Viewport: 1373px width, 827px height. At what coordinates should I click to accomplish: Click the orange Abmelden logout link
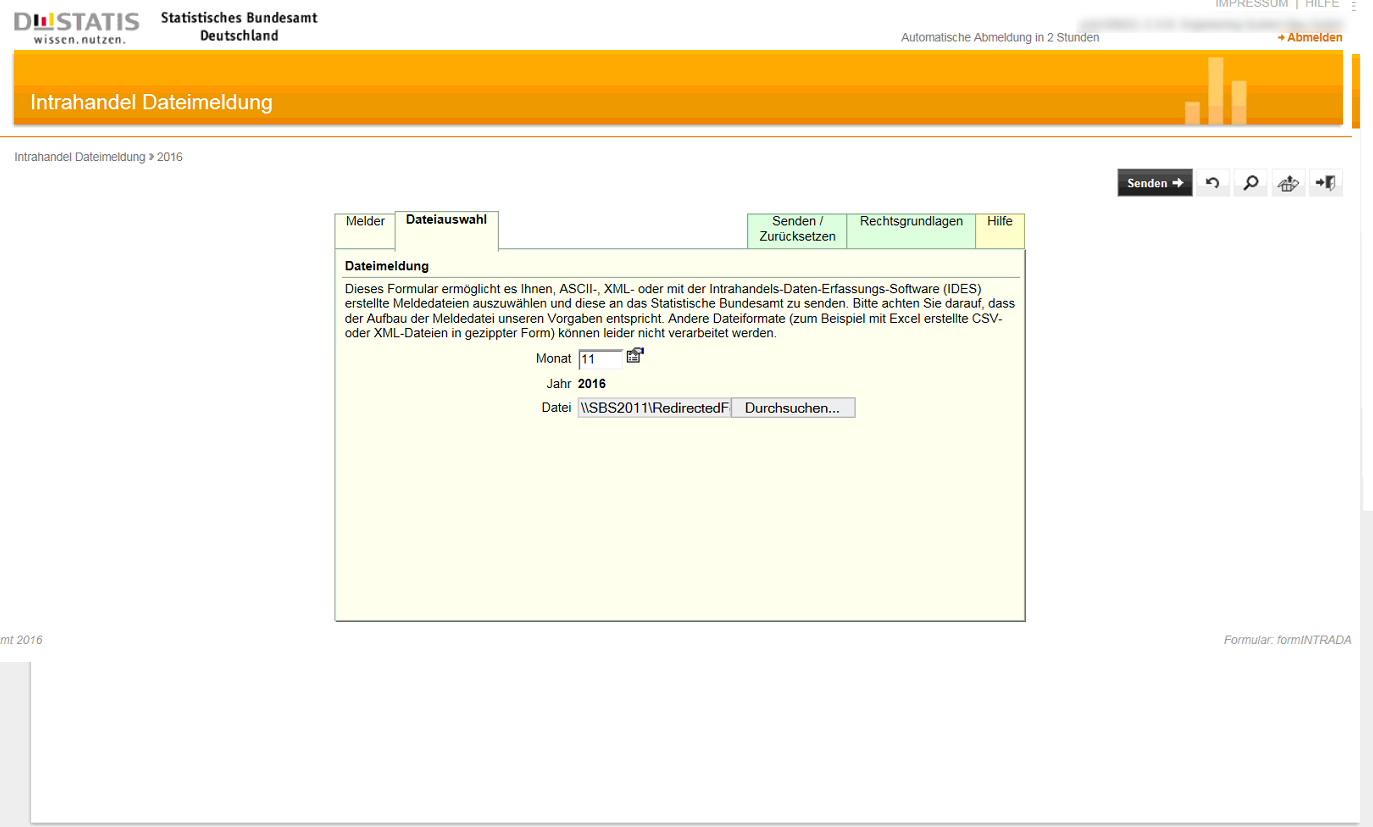1313,38
